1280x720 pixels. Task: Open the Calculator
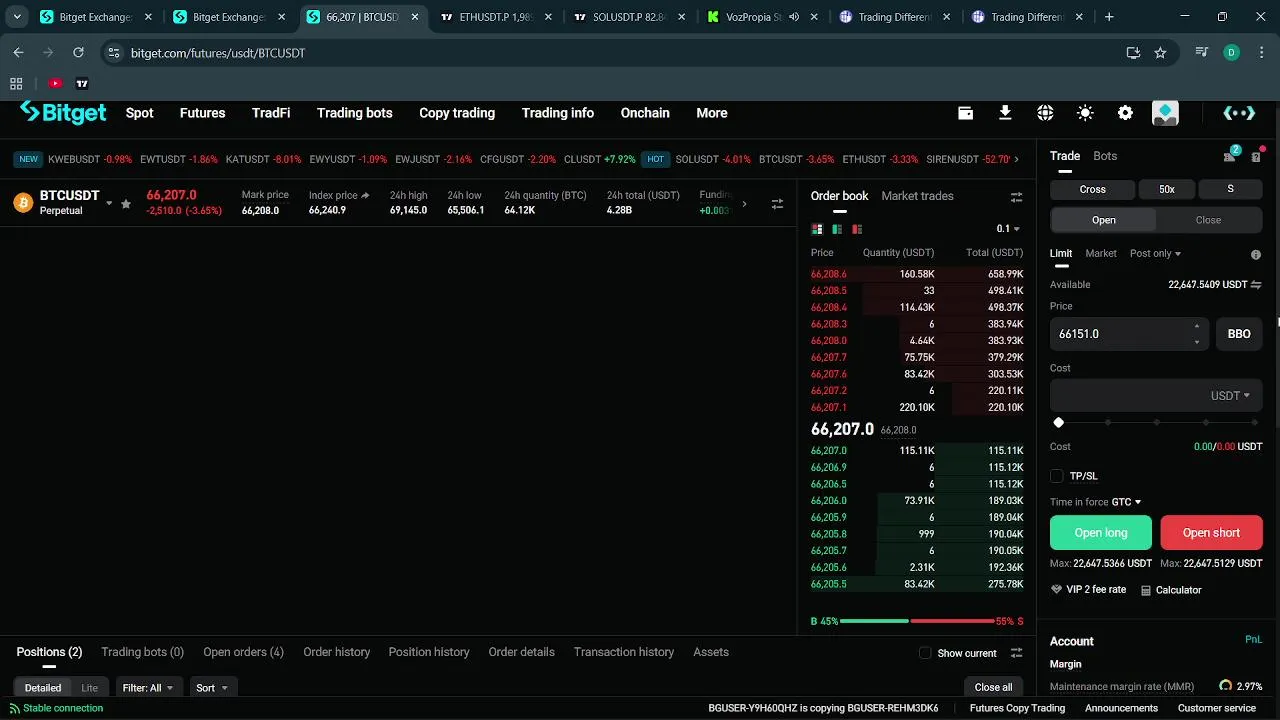(x=1171, y=590)
